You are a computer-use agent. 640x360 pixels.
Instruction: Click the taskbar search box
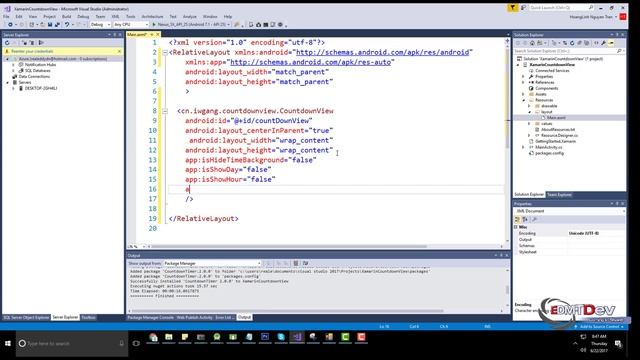click(72, 344)
